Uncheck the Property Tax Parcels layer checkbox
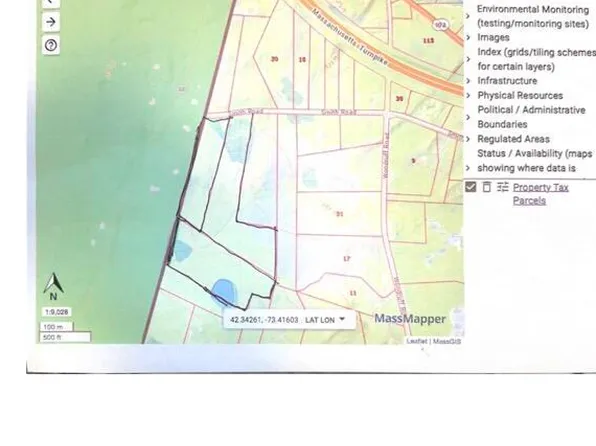The image size is (596, 446). (471, 187)
